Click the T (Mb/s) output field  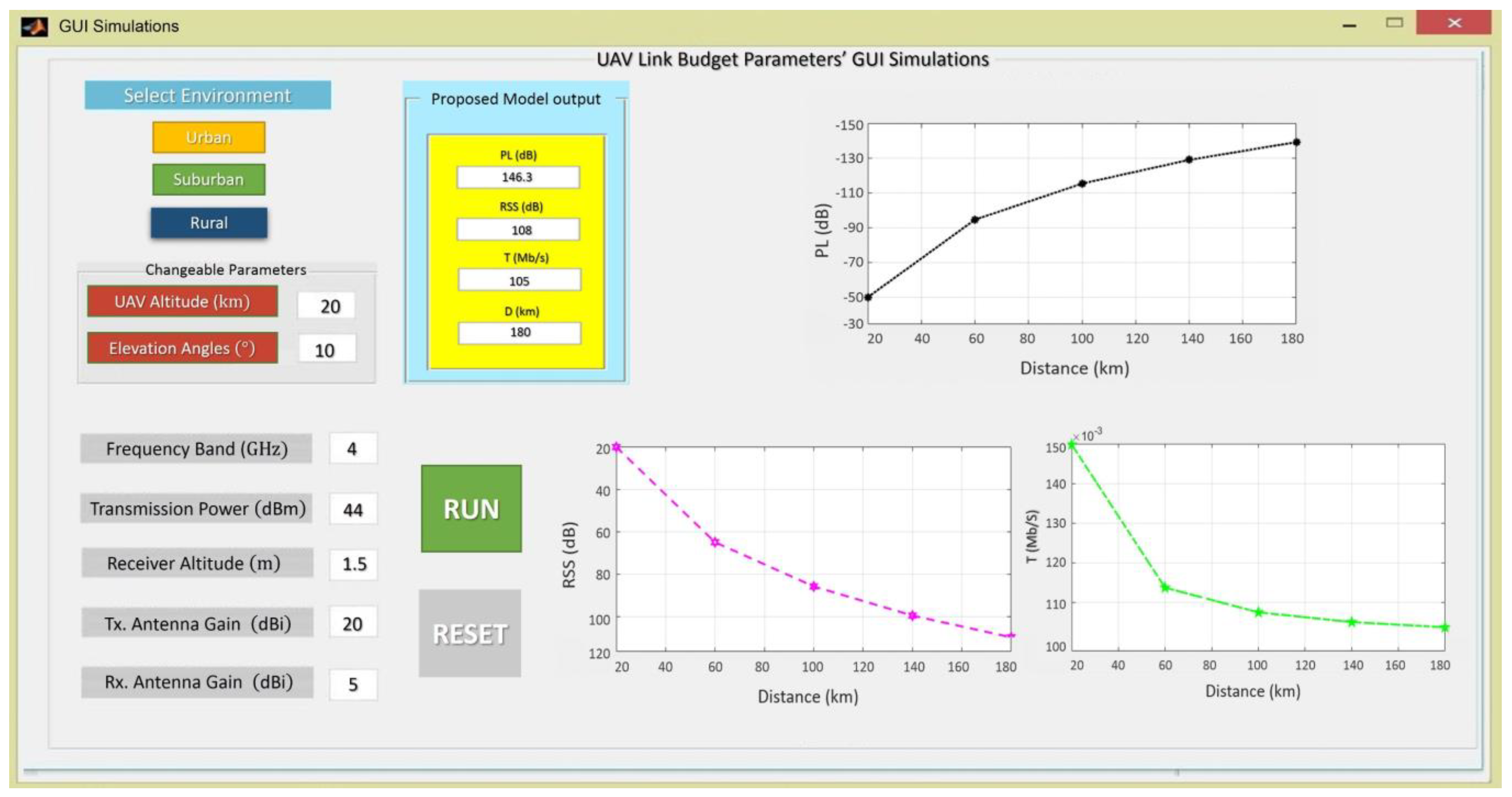click(x=519, y=281)
